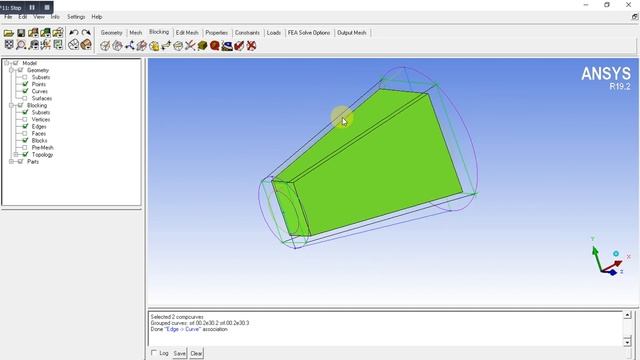Click the Create Block icon
This screenshot has height=360, width=640.
click(105, 46)
